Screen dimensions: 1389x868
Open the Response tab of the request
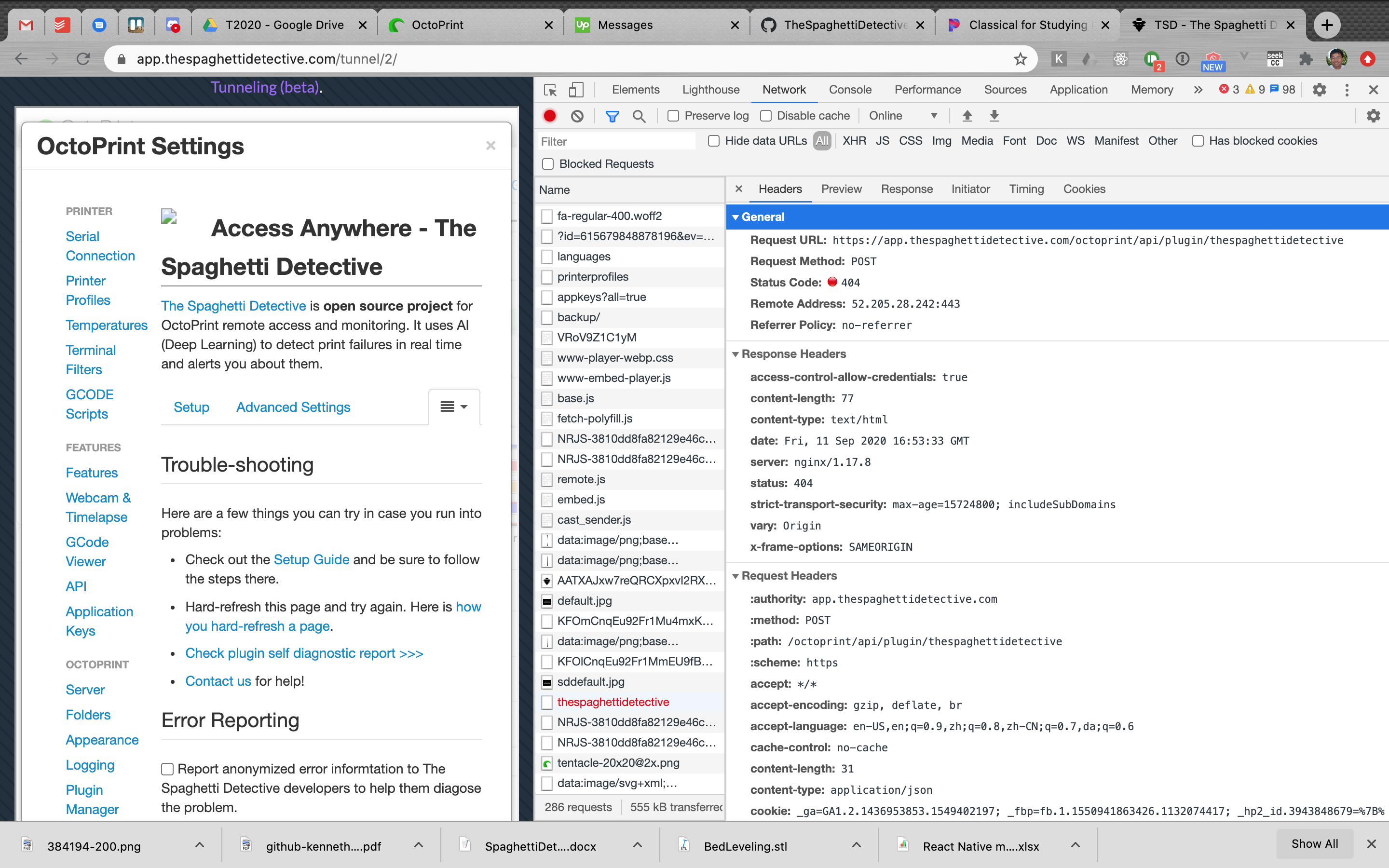pyautogui.click(x=906, y=189)
